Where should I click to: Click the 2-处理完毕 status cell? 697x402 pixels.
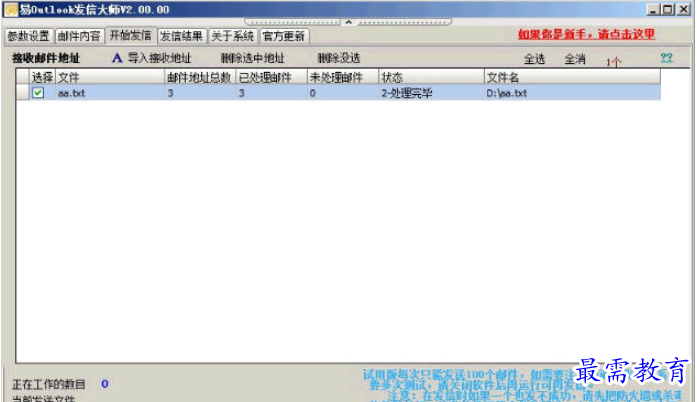[431, 93]
